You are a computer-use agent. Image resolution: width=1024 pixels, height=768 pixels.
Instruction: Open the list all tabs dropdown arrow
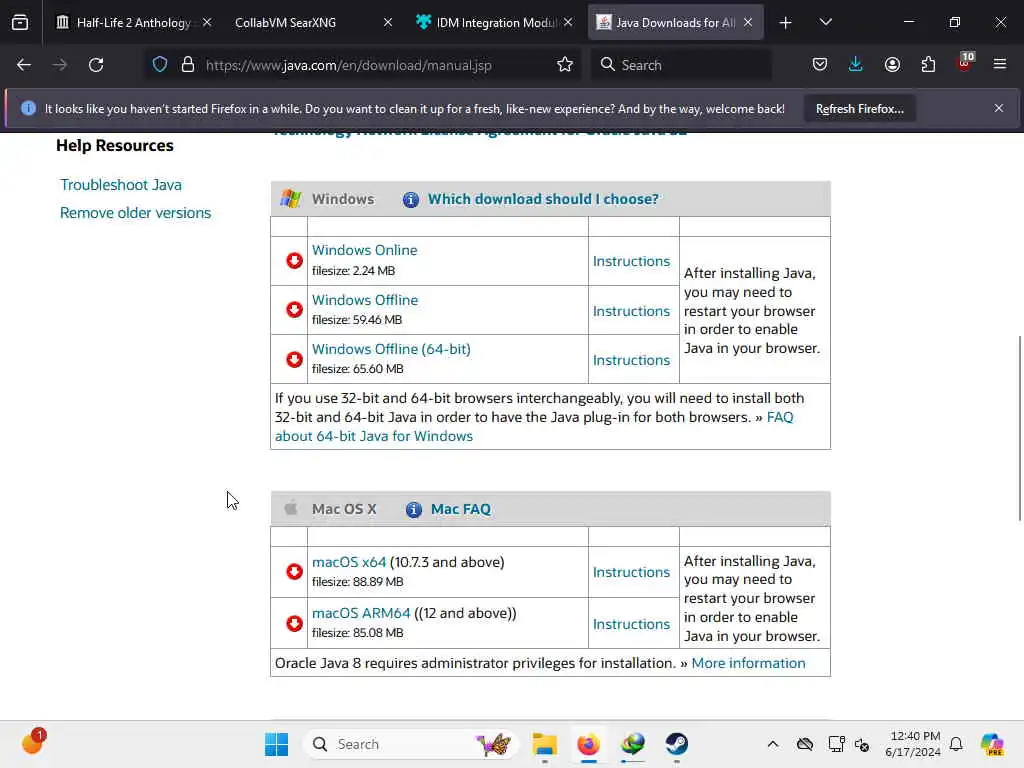click(825, 22)
